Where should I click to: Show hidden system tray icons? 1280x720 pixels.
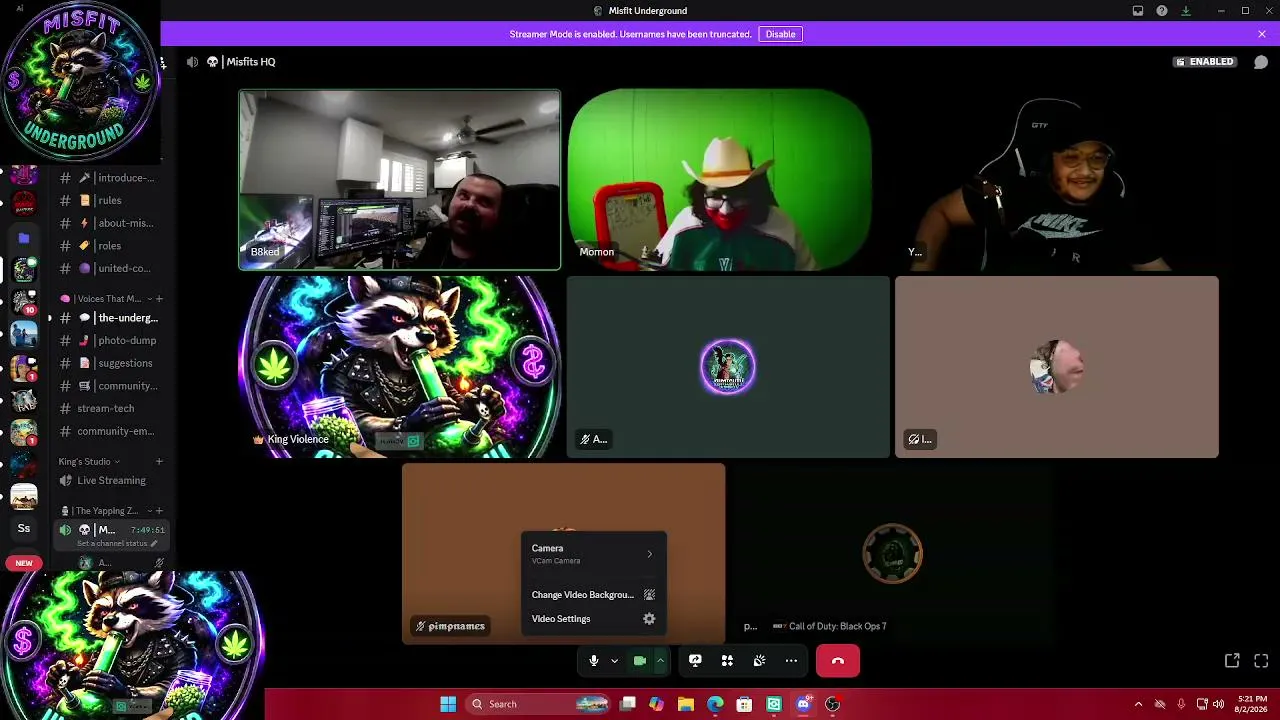1138,704
